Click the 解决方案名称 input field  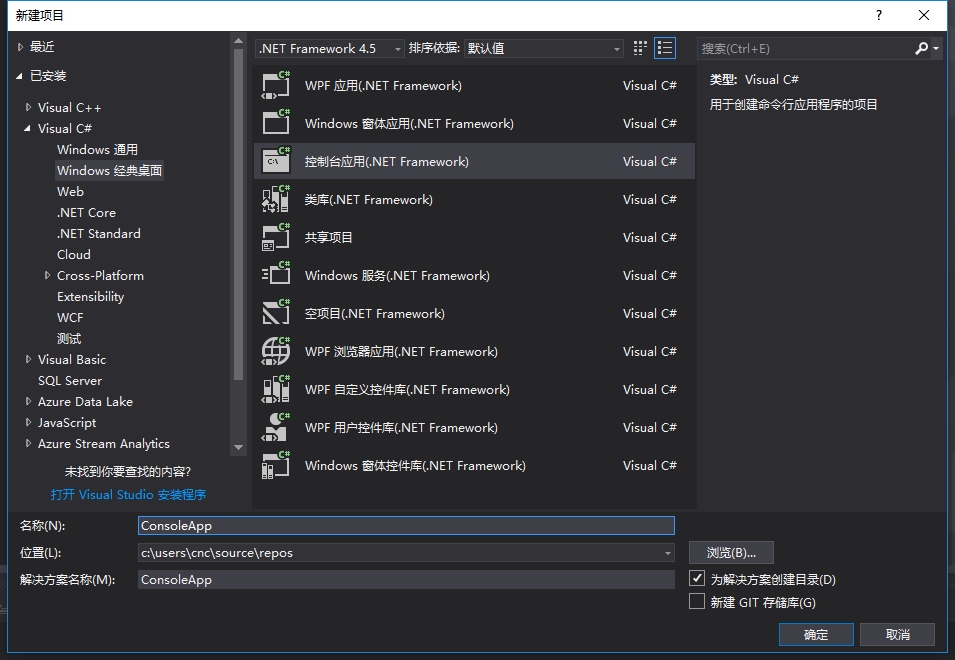click(x=406, y=580)
